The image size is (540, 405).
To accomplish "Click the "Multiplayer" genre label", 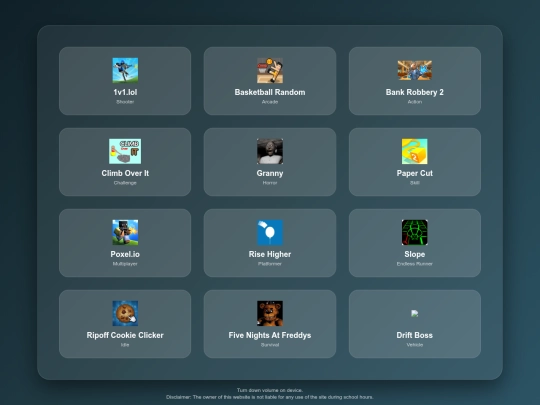I will click(125, 264).
